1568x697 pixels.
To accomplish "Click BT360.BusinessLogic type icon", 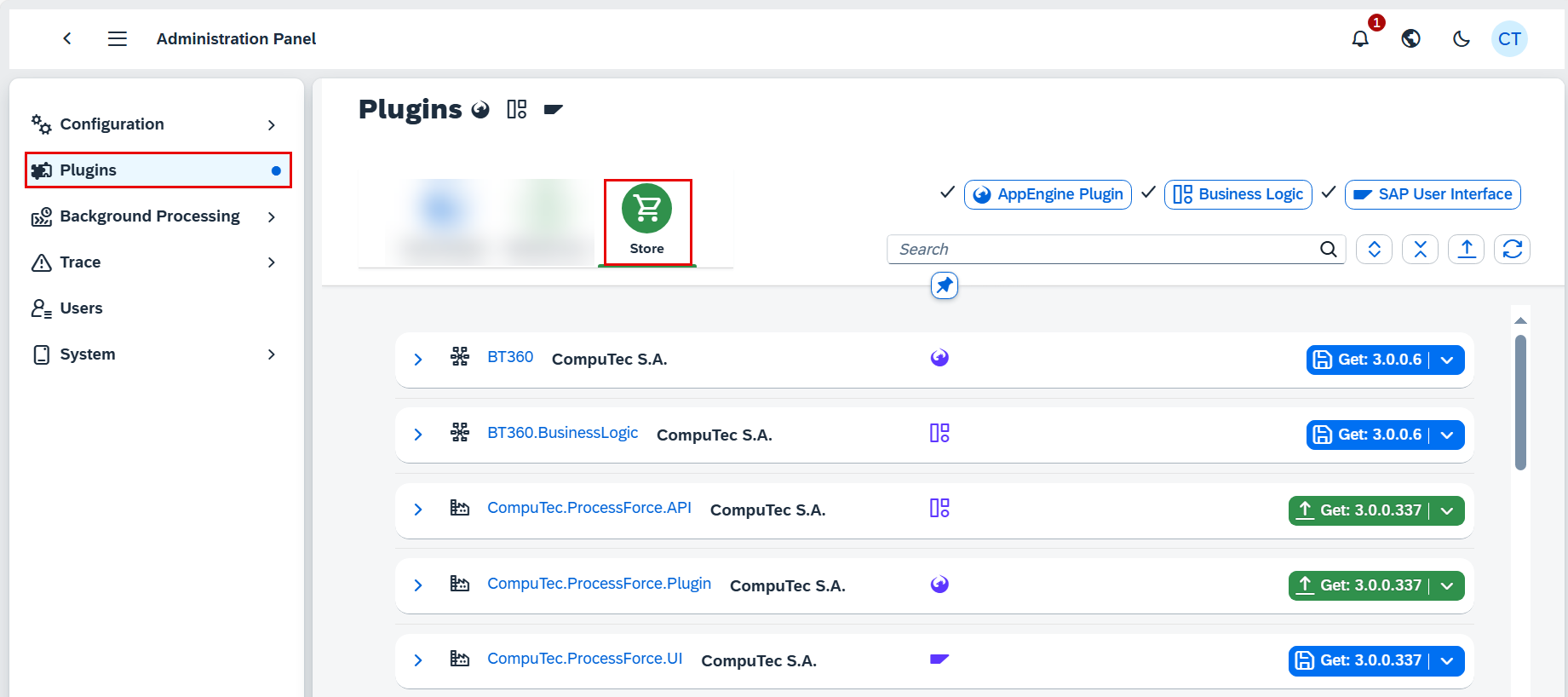I will coord(939,433).
